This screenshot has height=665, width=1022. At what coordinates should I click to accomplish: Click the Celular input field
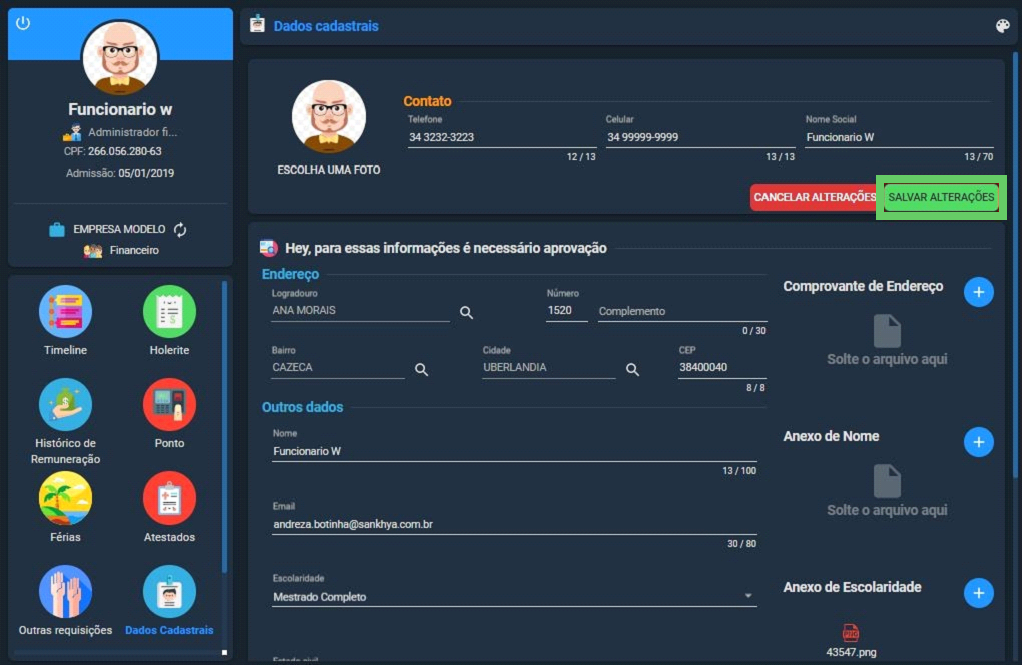pyautogui.click(x=701, y=137)
